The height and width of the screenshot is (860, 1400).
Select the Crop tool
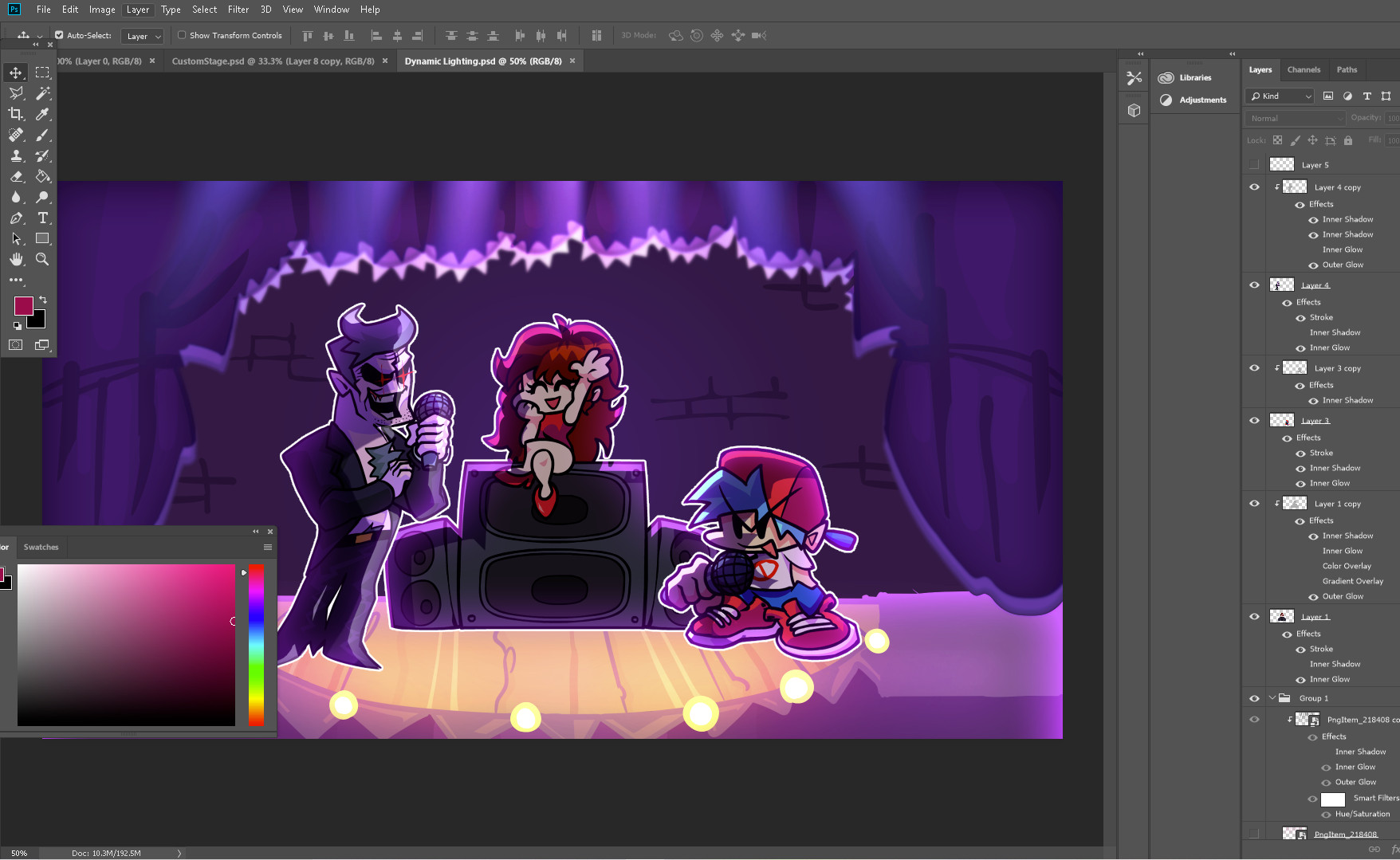(x=16, y=114)
